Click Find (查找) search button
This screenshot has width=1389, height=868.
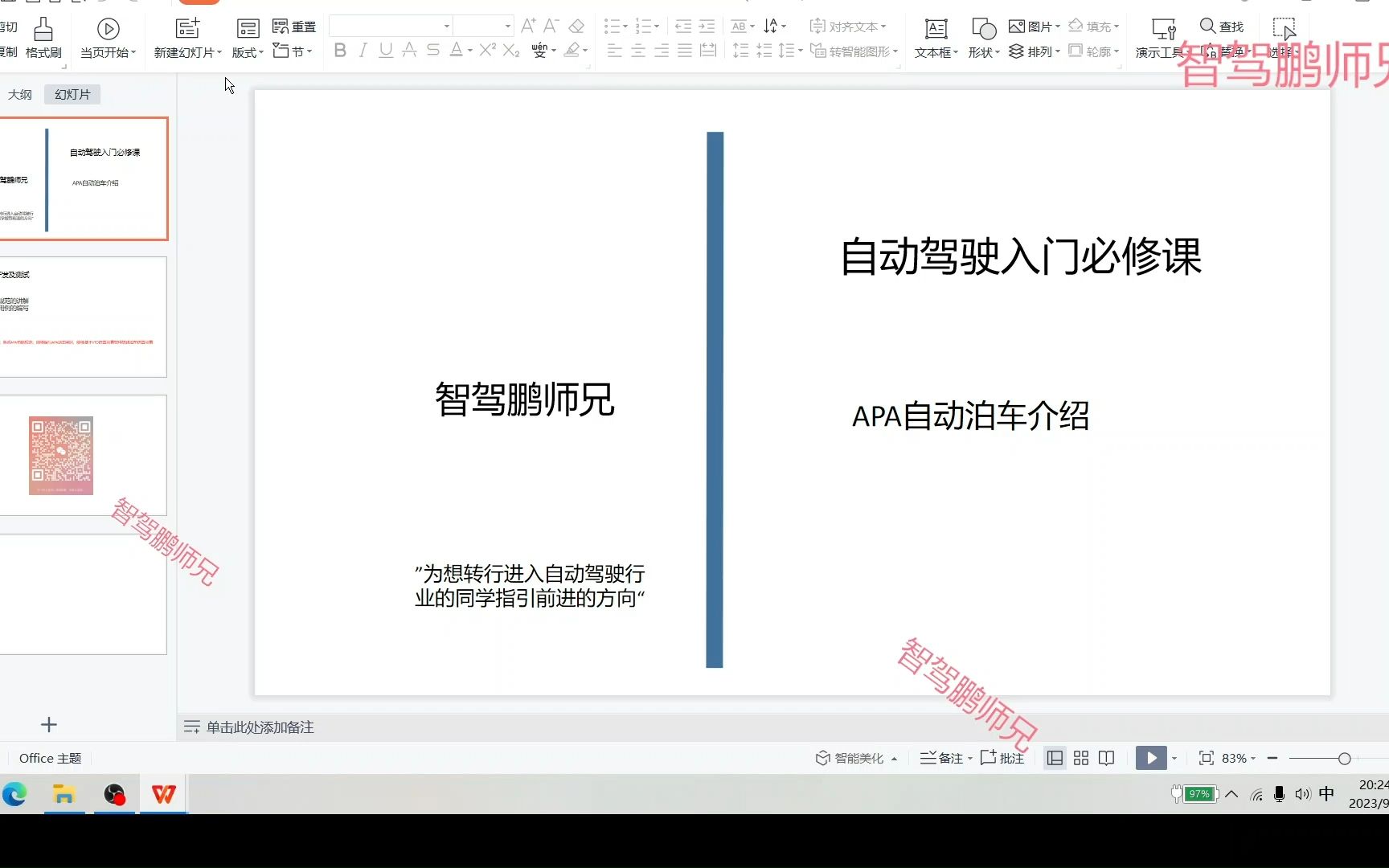[1222, 27]
